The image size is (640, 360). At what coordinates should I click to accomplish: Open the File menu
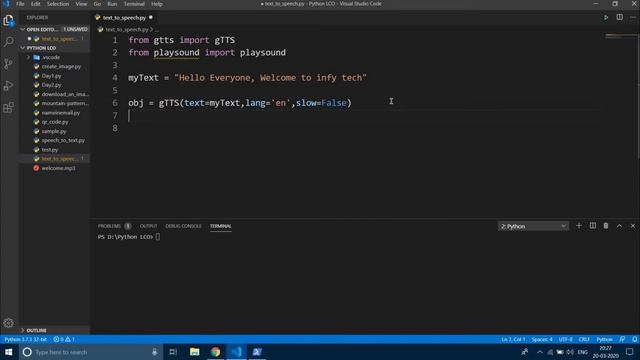click(20, 4)
